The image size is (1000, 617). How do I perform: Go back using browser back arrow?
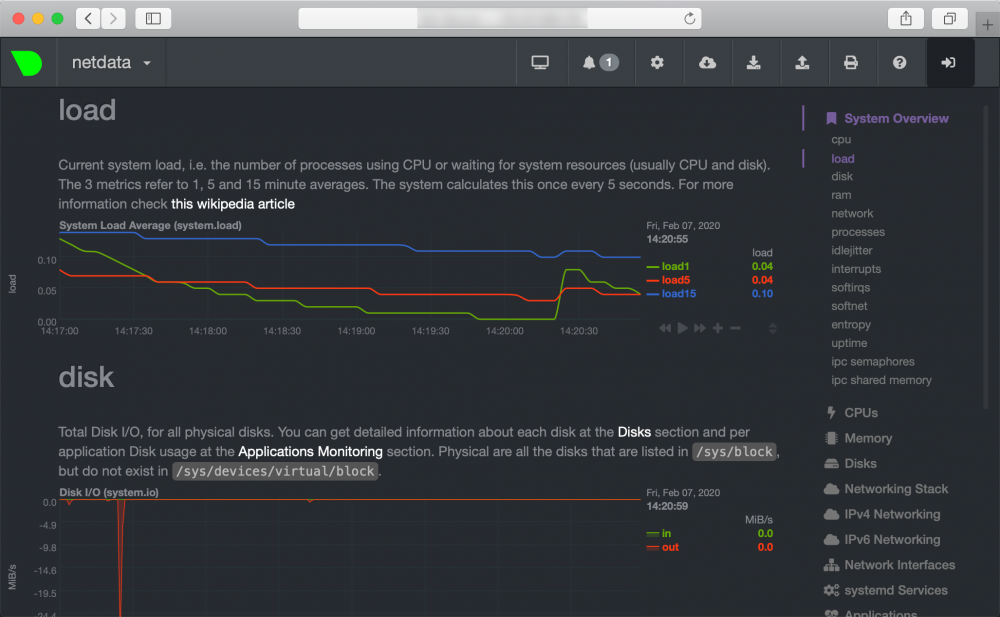coord(89,19)
